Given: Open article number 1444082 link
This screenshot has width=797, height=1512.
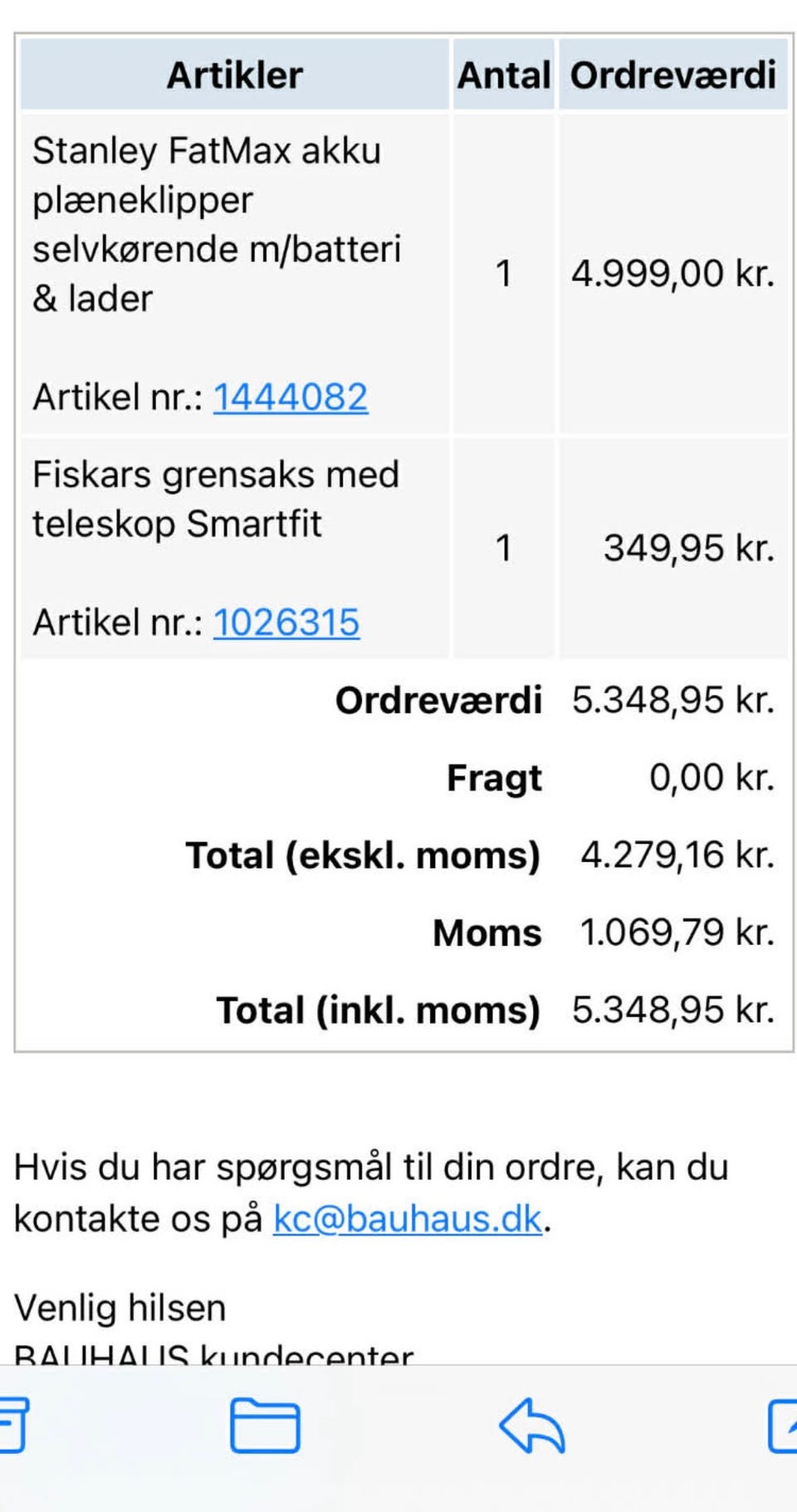Looking at the screenshot, I should click(x=291, y=397).
